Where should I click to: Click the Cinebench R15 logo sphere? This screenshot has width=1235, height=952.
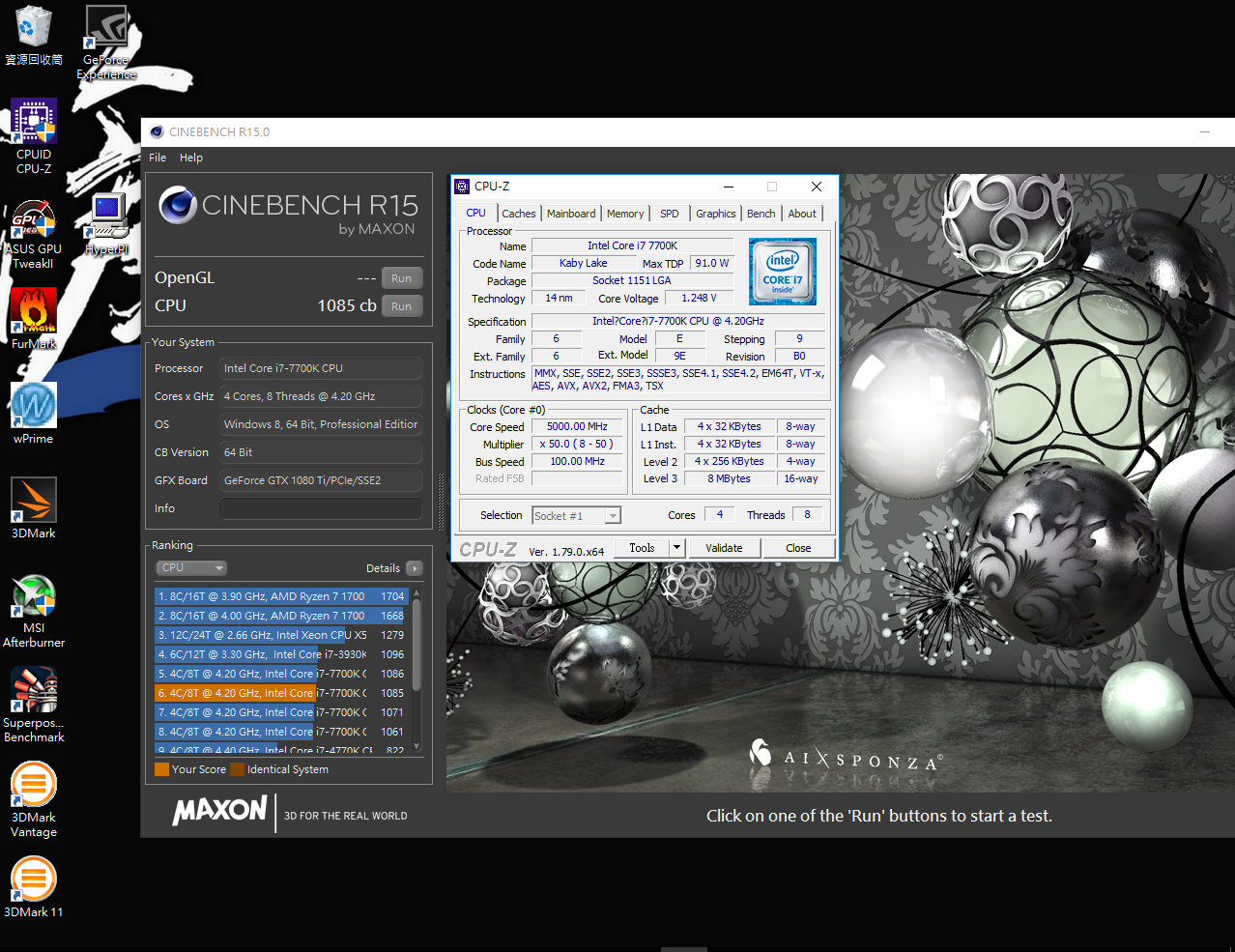pos(178,205)
